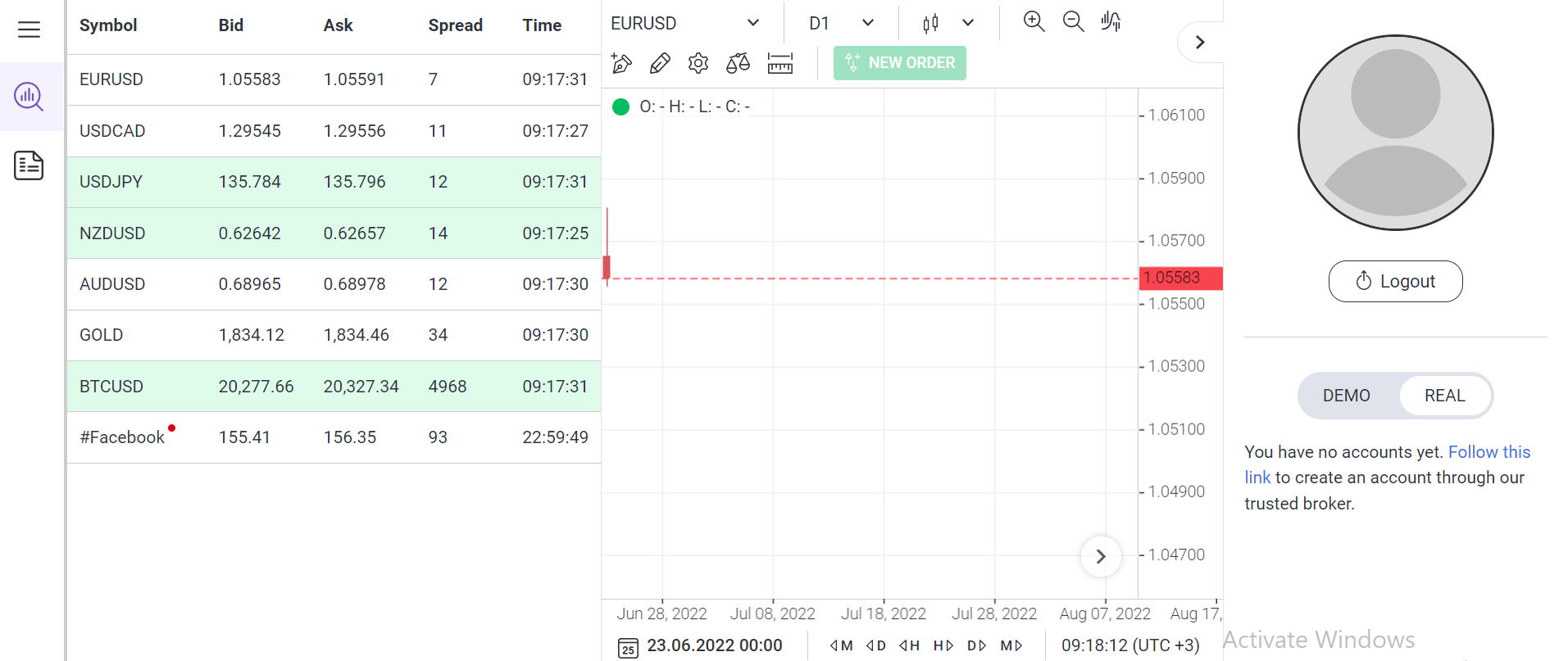1568x661 pixels.
Task: Zoom in on the chart
Action: pos(1034,22)
